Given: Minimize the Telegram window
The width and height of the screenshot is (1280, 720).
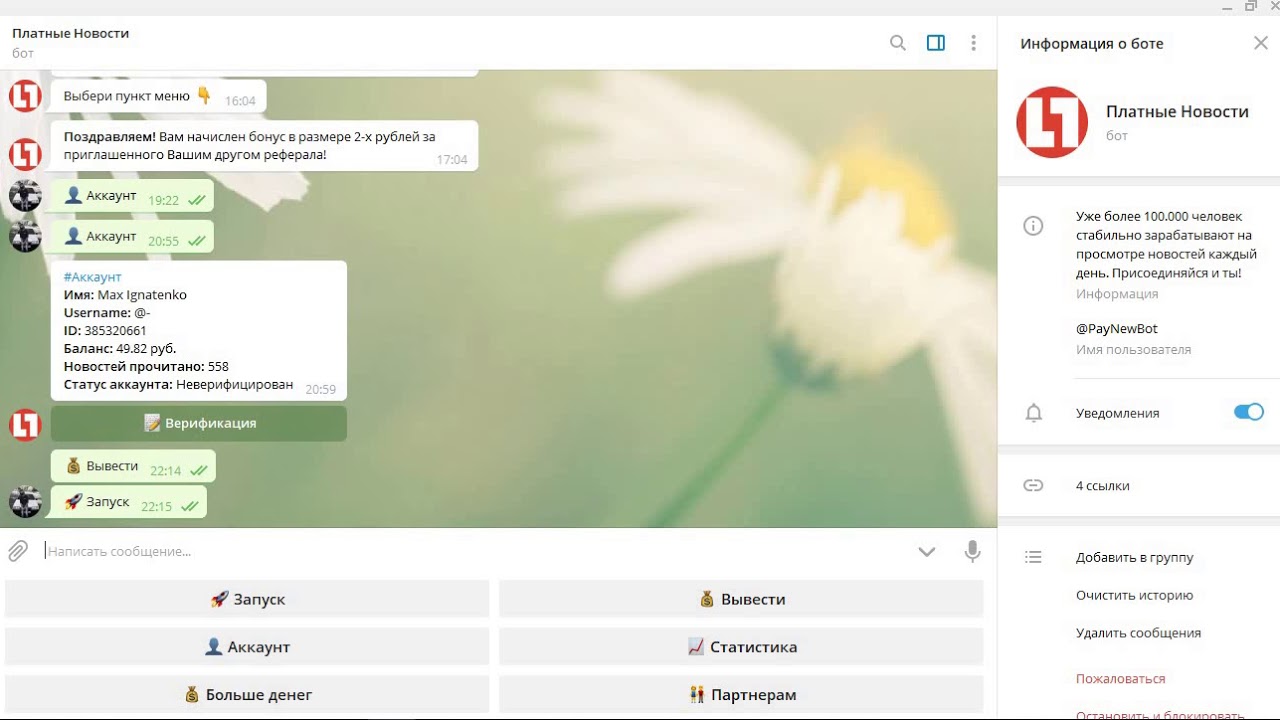Looking at the screenshot, I should click(1227, 7).
